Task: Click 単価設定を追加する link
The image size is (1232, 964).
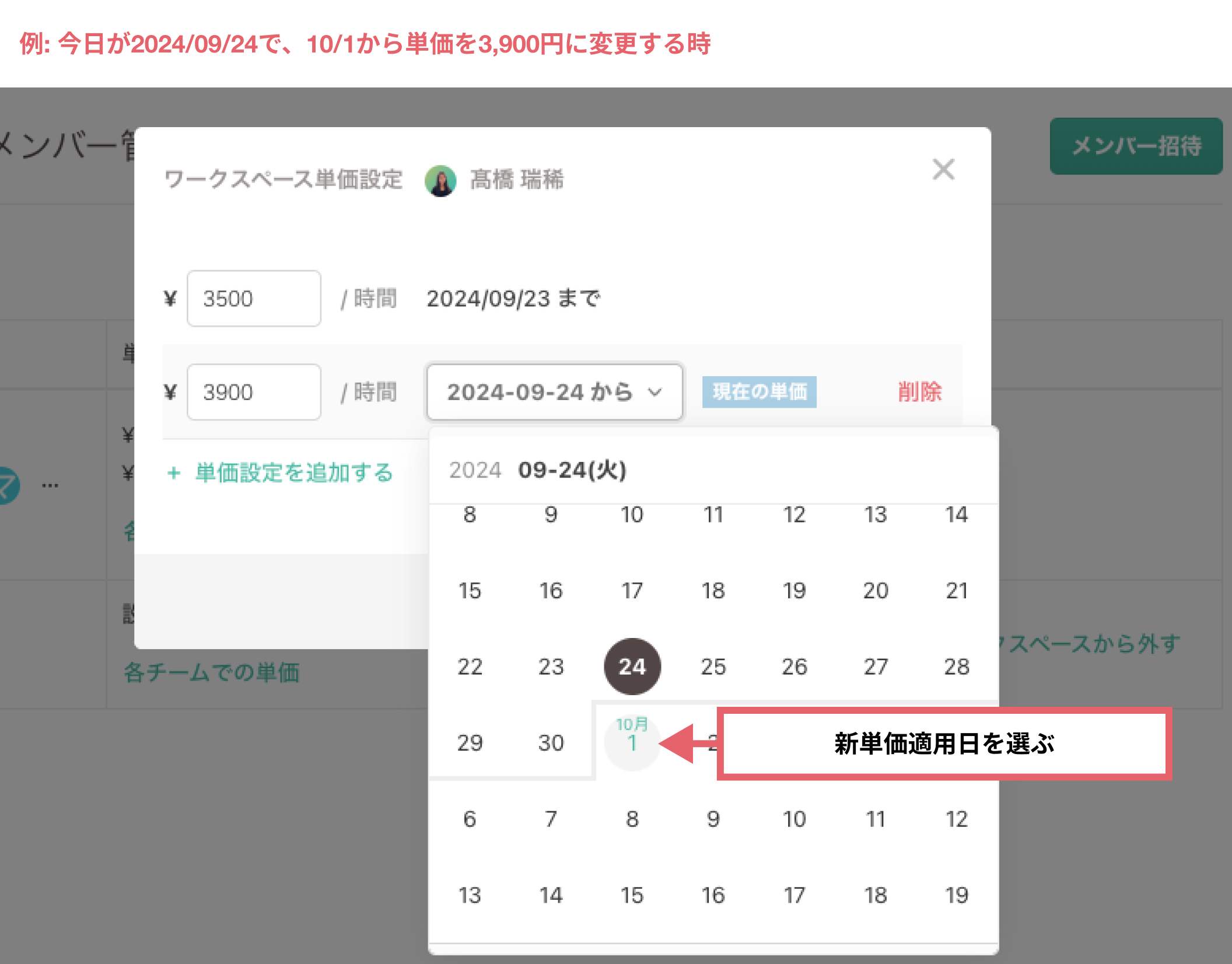Action: point(294,473)
